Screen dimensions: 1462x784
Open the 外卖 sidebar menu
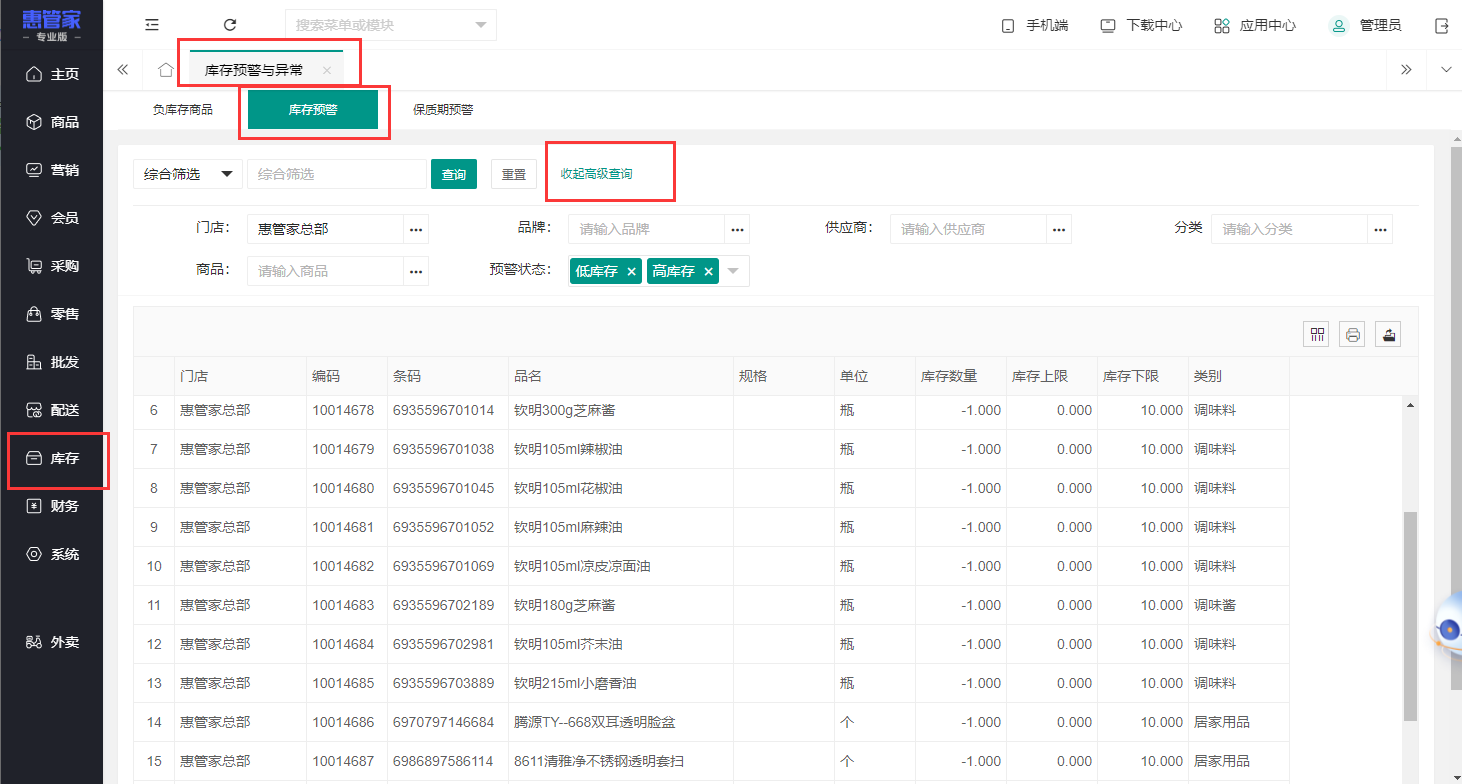[x=52, y=642]
